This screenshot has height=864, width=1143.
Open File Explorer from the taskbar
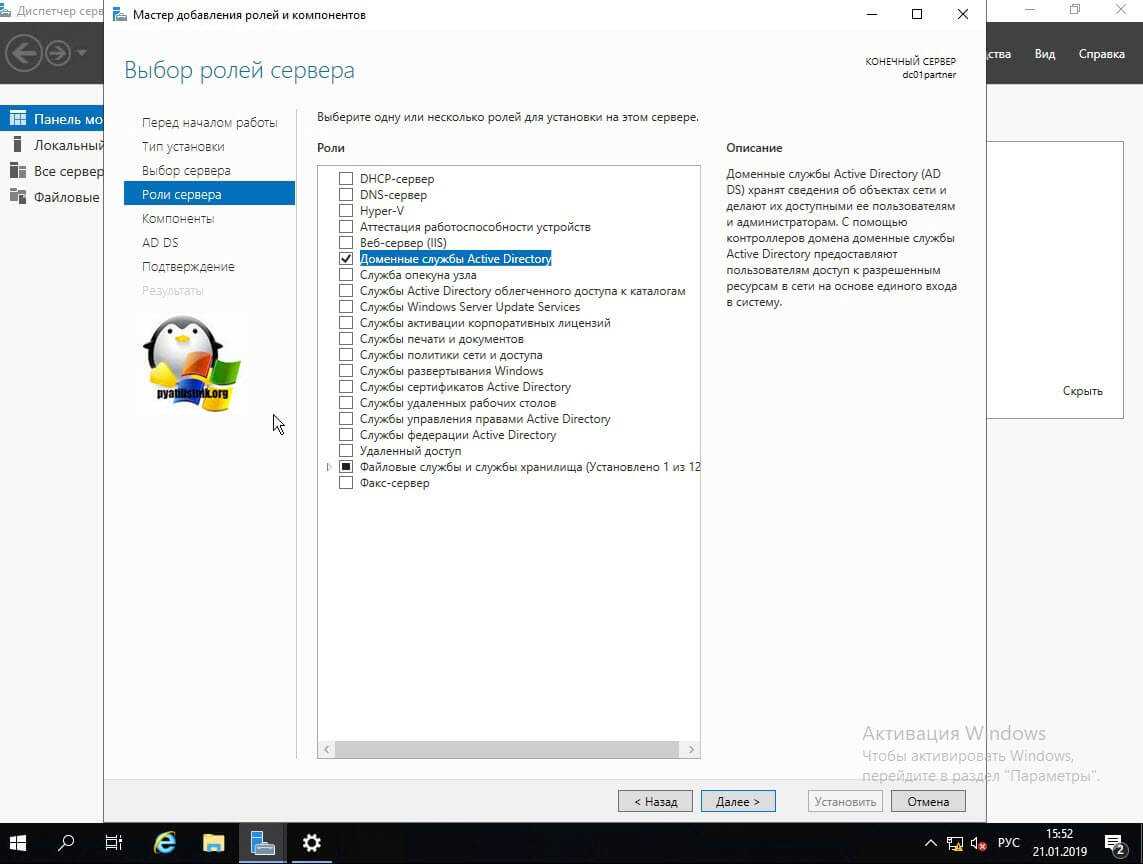point(214,843)
